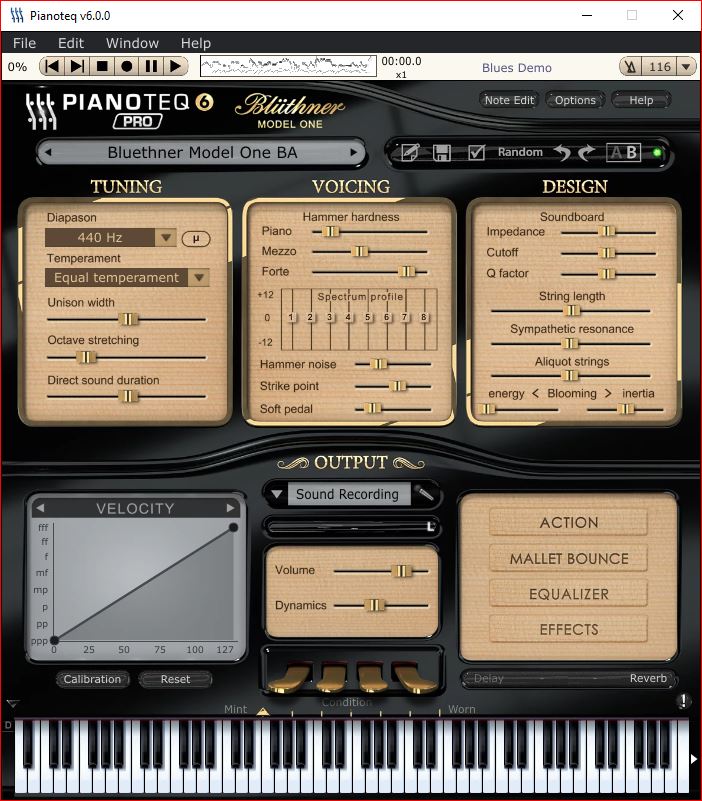Adjust the Soundboard Impedance slider
702x801 pixels.
click(x=606, y=231)
